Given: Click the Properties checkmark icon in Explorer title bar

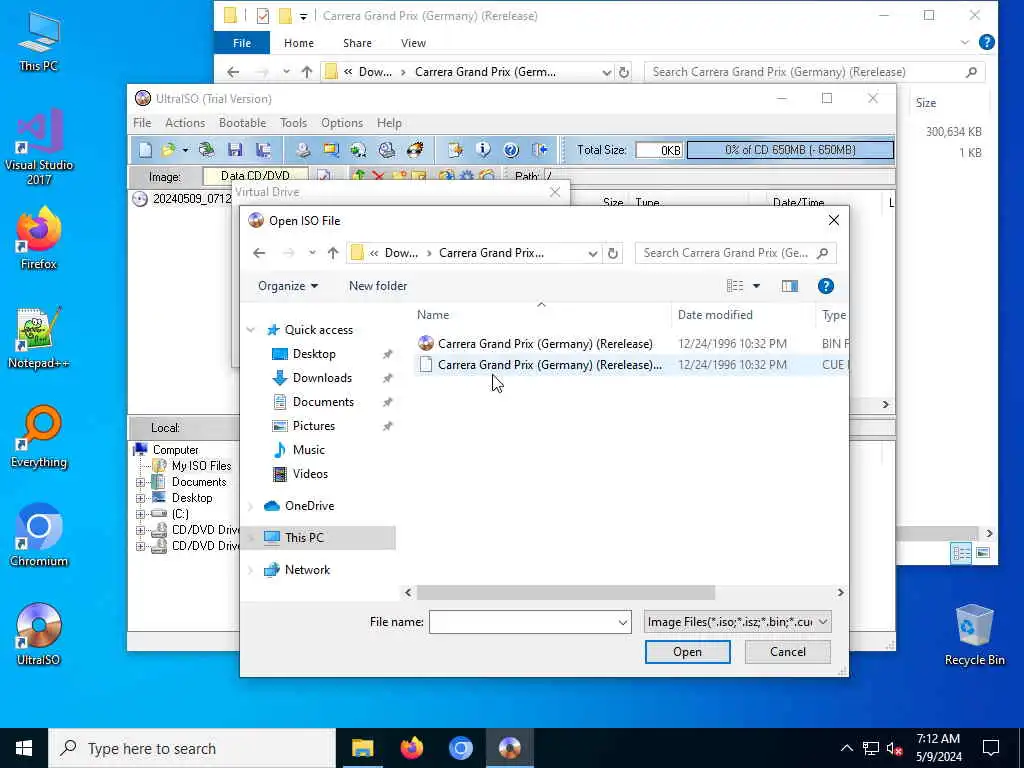Looking at the screenshot, I should tap(263, 16).
